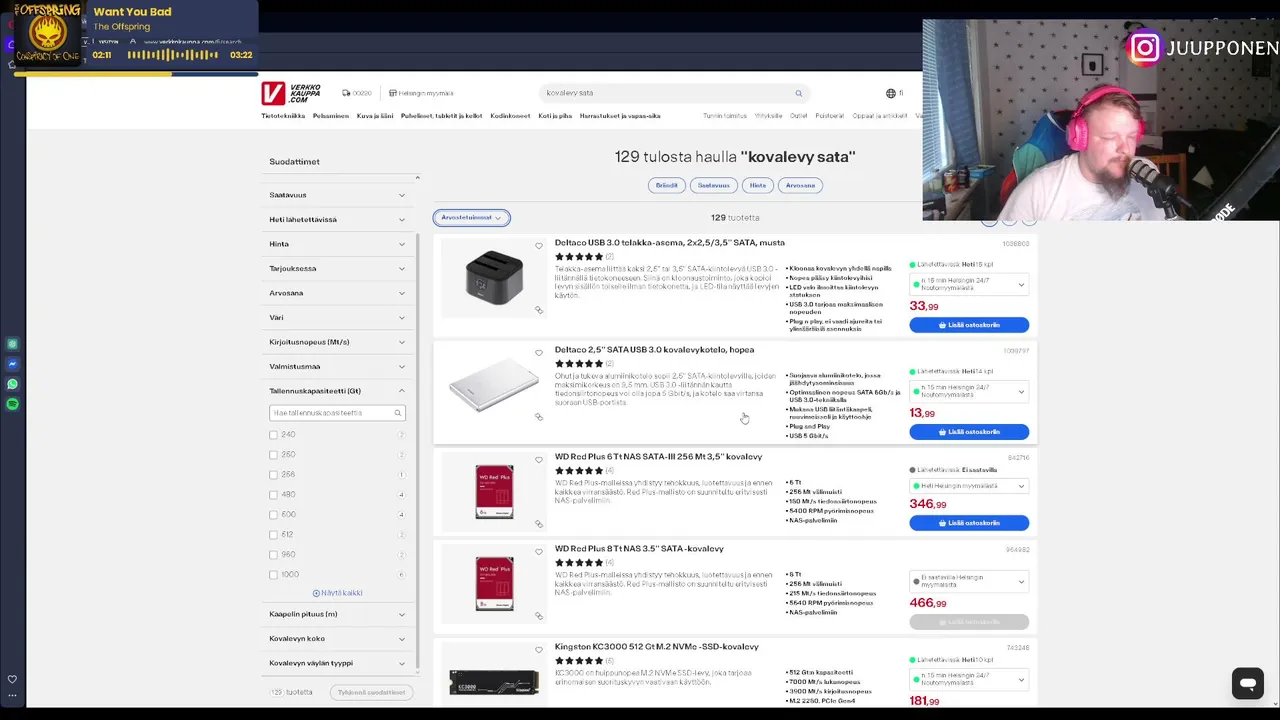Click the Brändit filter chip

coord(666,185)
